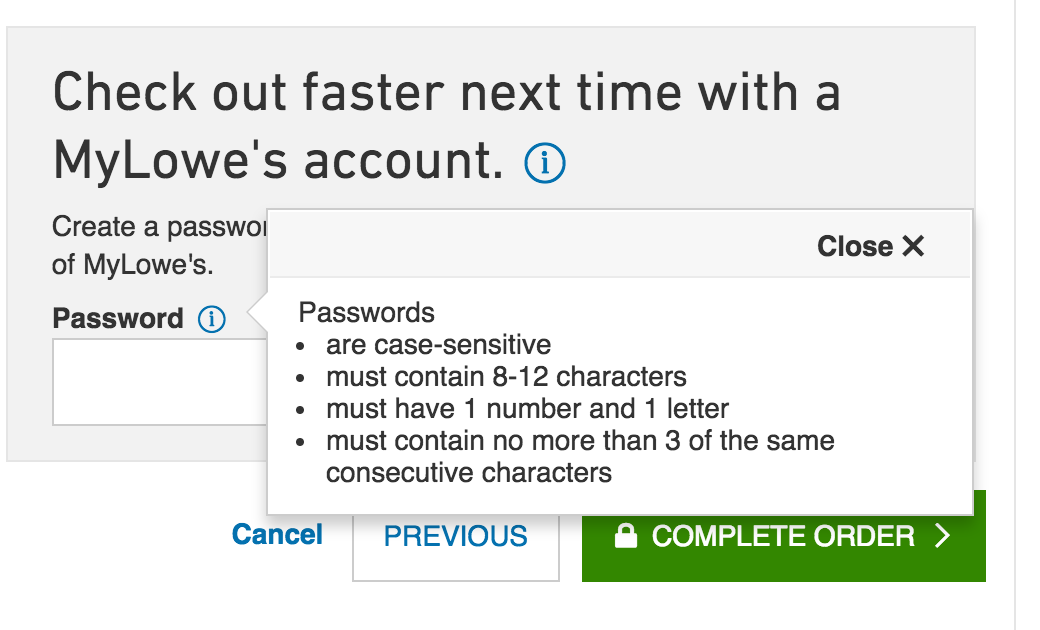Click the right chevron on Complete Order
1040x630 pixels.
point(942,536)
